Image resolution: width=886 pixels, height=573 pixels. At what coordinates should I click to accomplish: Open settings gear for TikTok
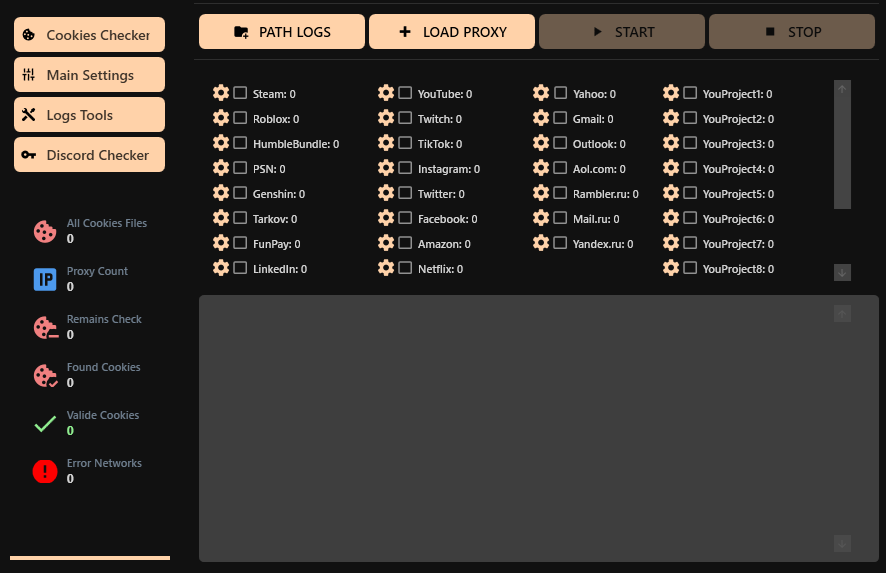[x=386, y=142]
